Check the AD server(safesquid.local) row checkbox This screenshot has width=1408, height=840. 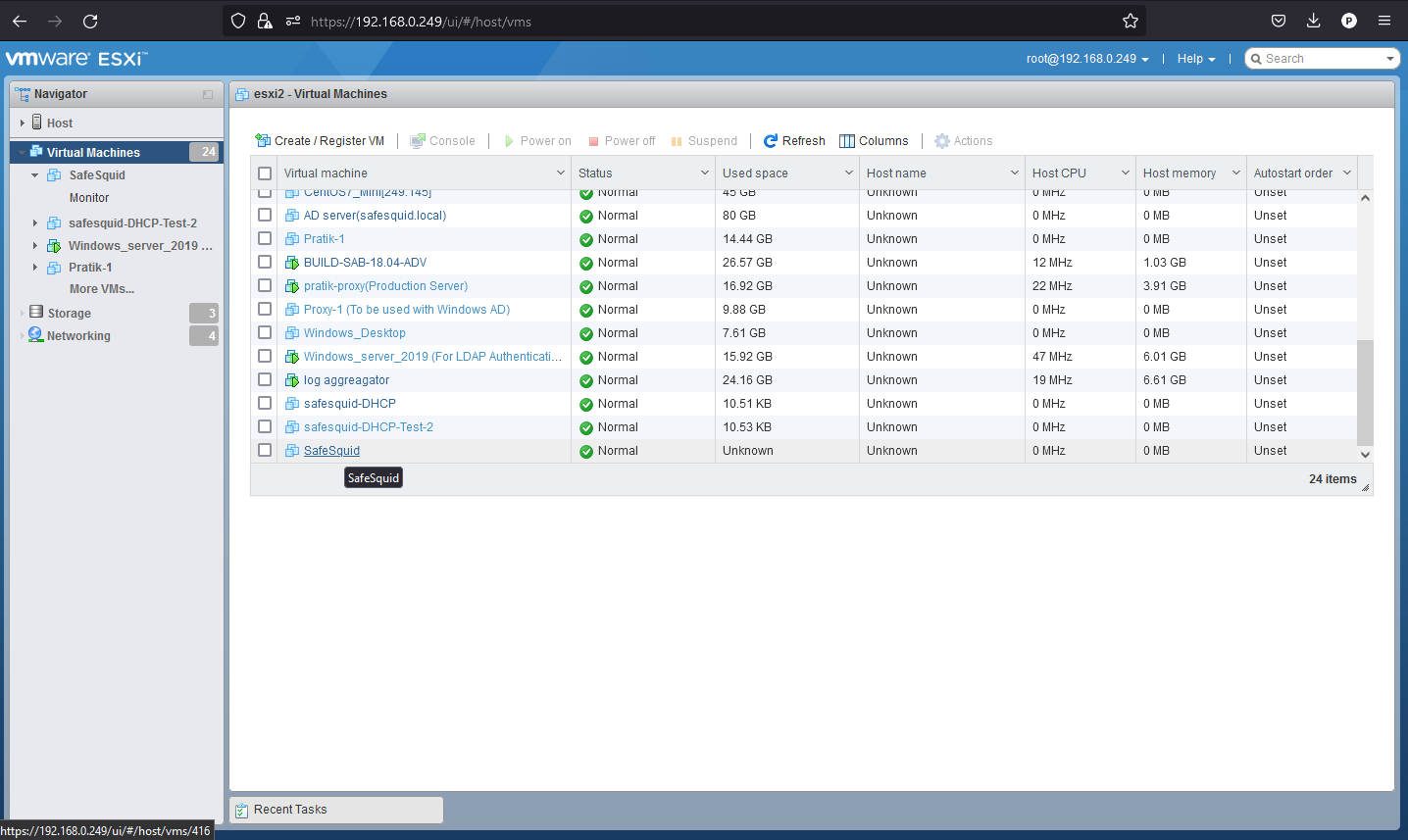(265, 215)
